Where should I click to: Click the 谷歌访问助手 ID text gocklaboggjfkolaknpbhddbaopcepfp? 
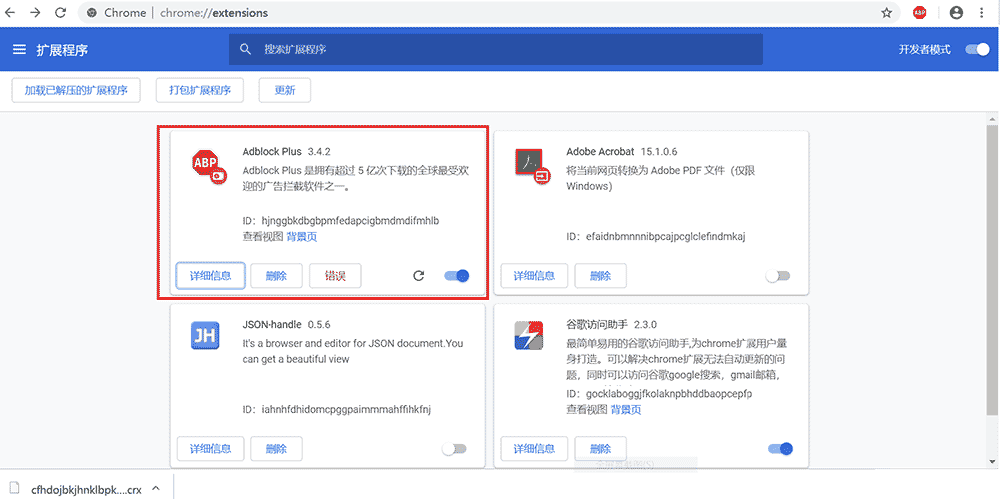pos(669,394)
